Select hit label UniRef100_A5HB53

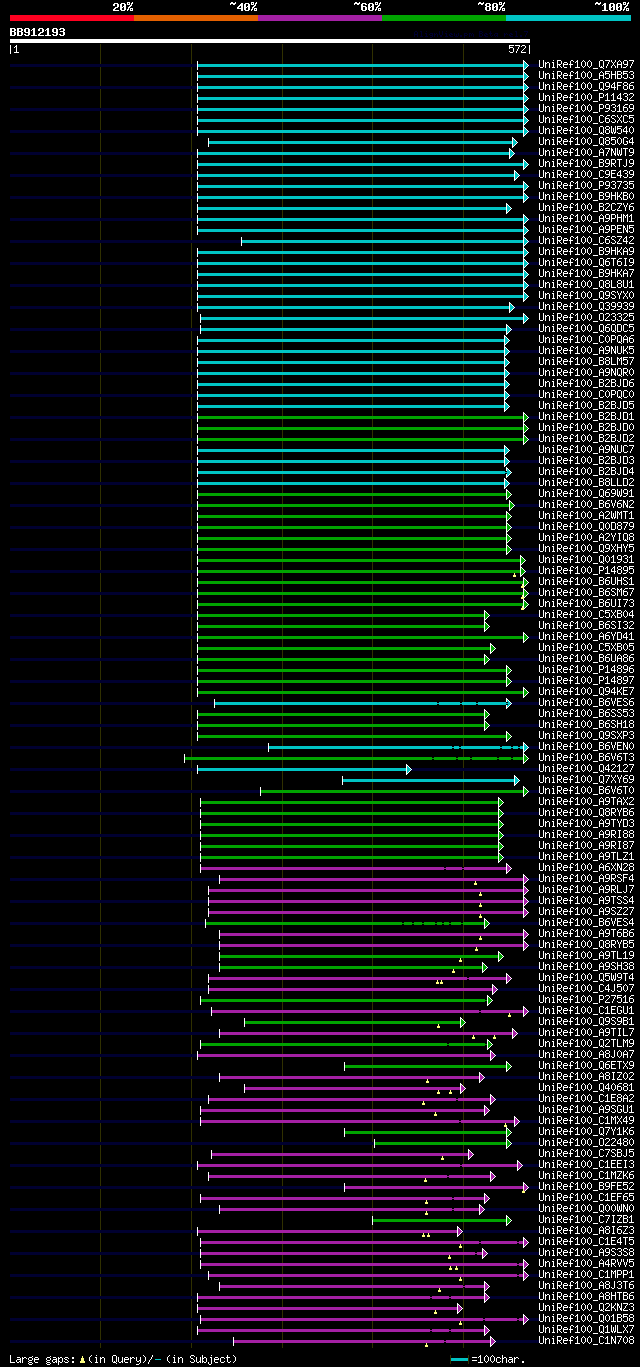click(x=586, y=75)
